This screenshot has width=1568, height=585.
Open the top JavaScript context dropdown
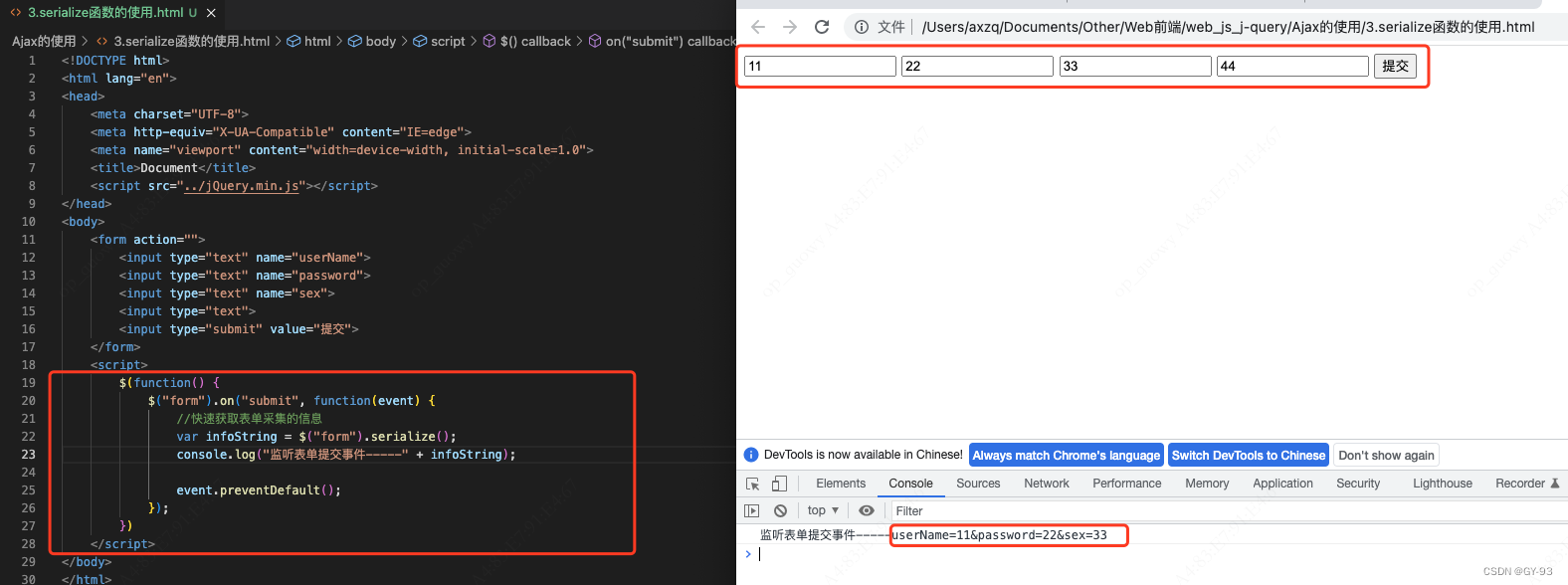(x=823, y=510)
